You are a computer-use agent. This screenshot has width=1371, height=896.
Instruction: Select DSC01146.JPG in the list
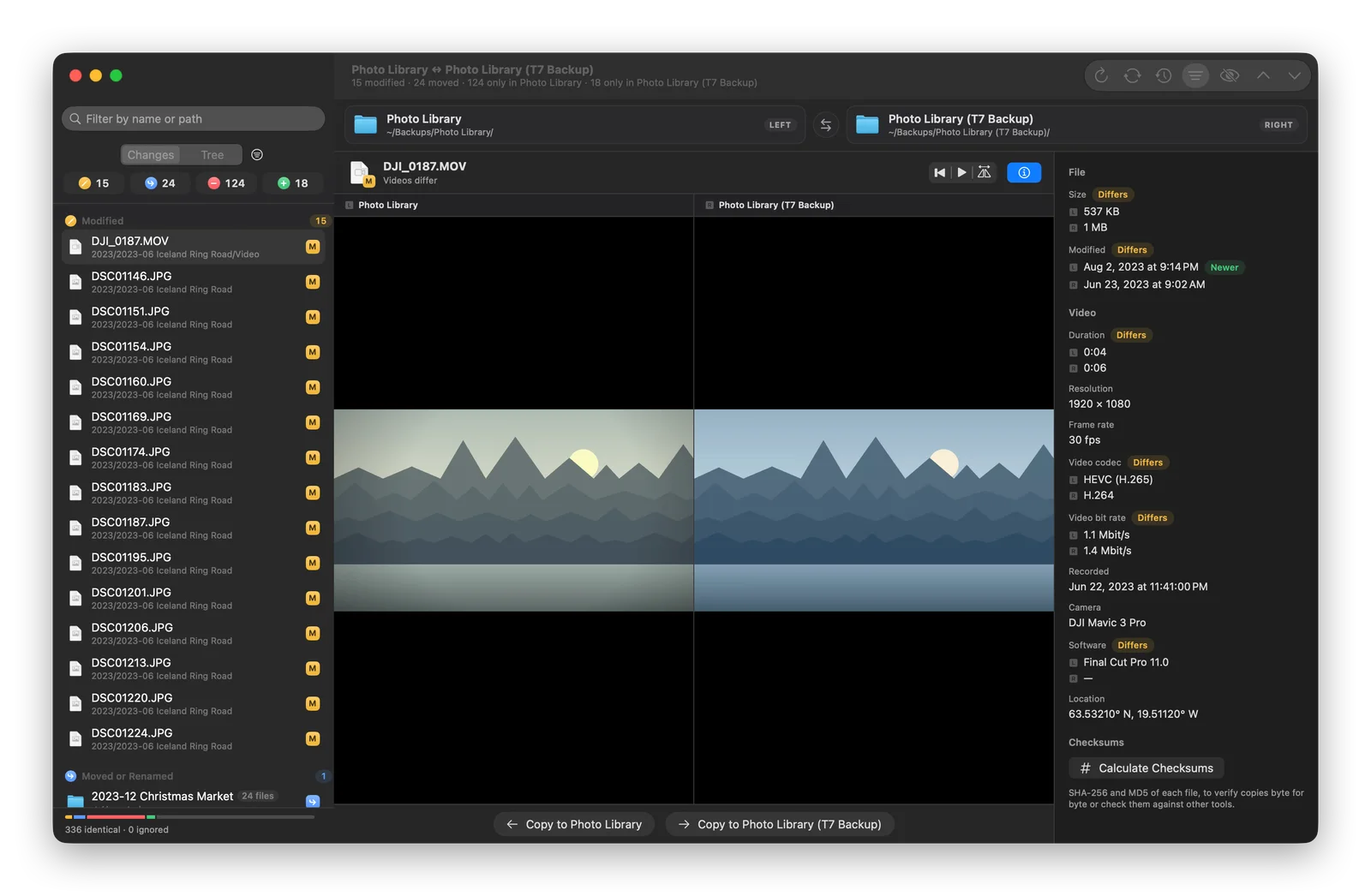(193, 282)
